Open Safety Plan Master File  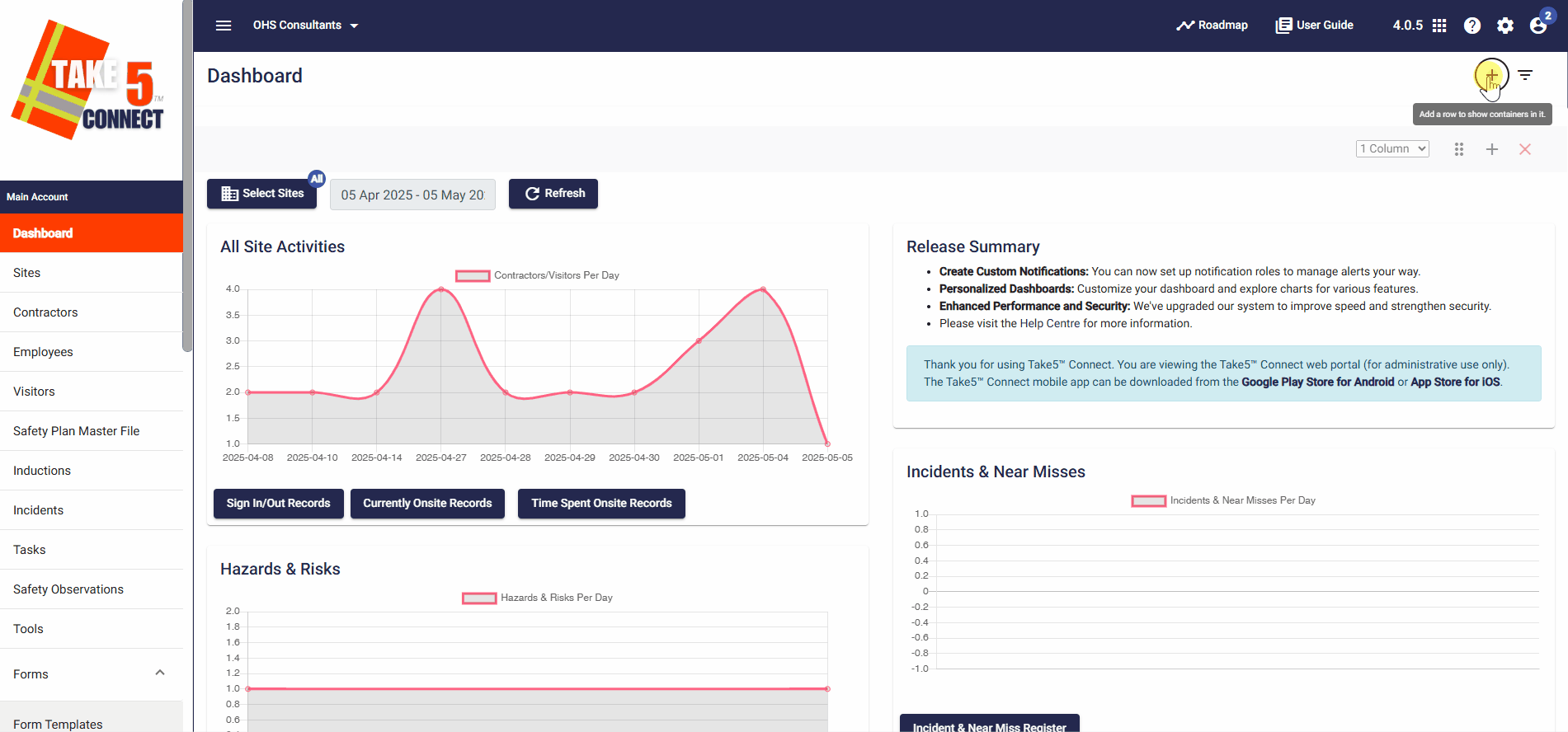(x=92, y=431)
